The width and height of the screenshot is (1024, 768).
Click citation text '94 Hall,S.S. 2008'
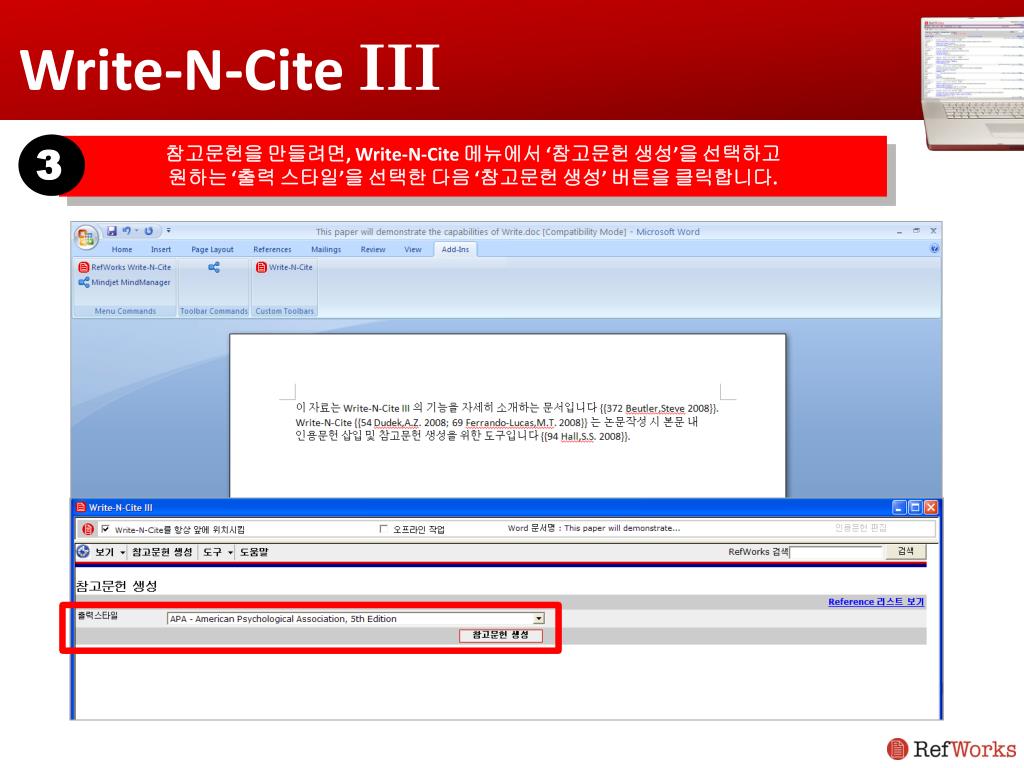coord(585,436)
